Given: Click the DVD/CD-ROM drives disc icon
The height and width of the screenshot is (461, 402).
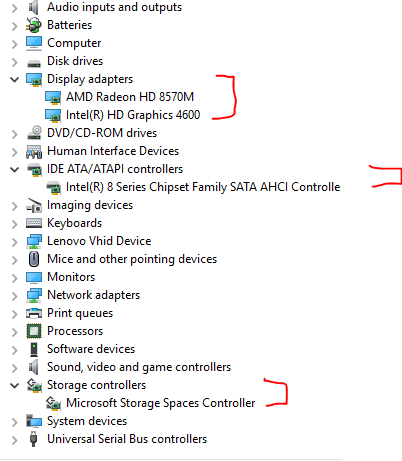Looking at the screenshot, I should (34, 133).
